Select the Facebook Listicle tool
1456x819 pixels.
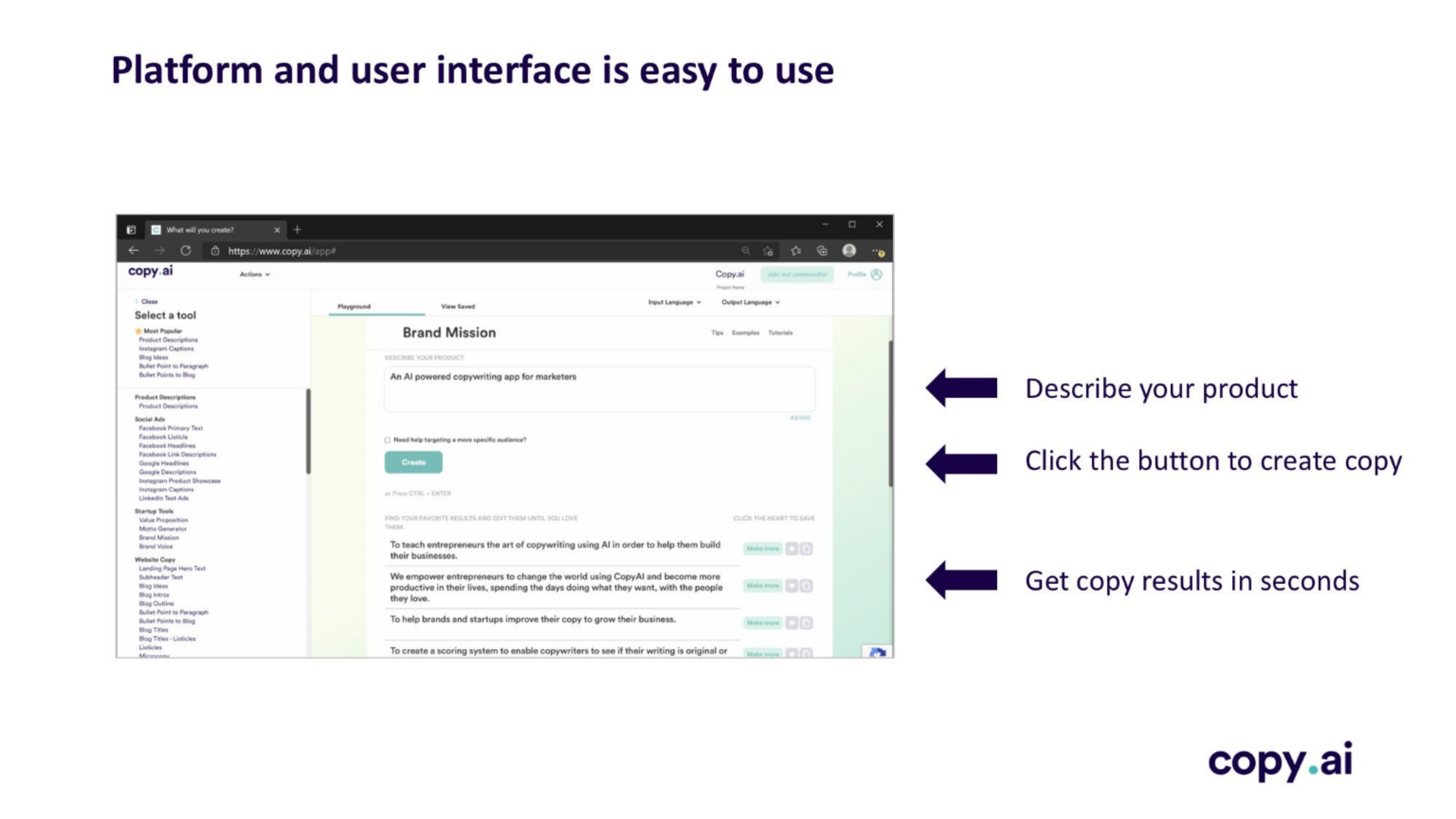163,437
